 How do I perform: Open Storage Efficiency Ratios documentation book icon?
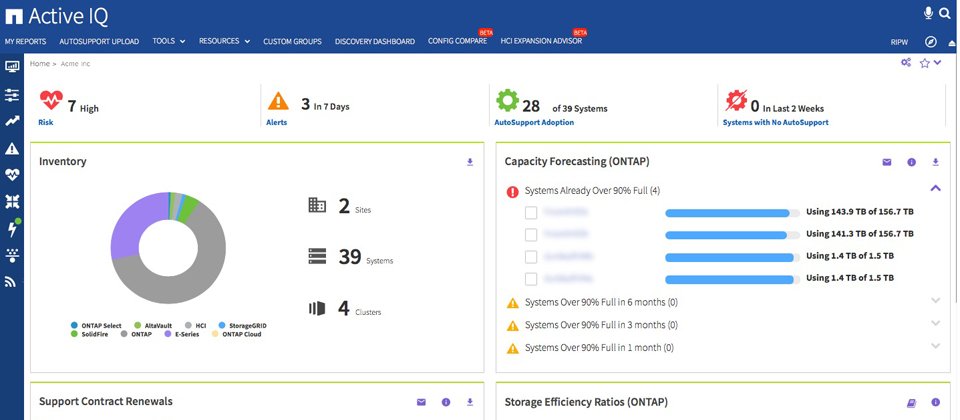[x=911, y=403]
